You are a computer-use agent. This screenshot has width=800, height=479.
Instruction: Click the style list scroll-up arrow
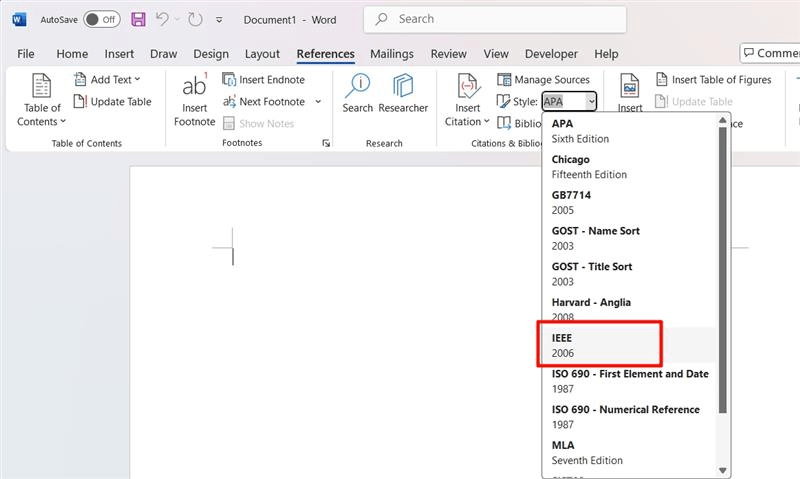coord(722,120)
